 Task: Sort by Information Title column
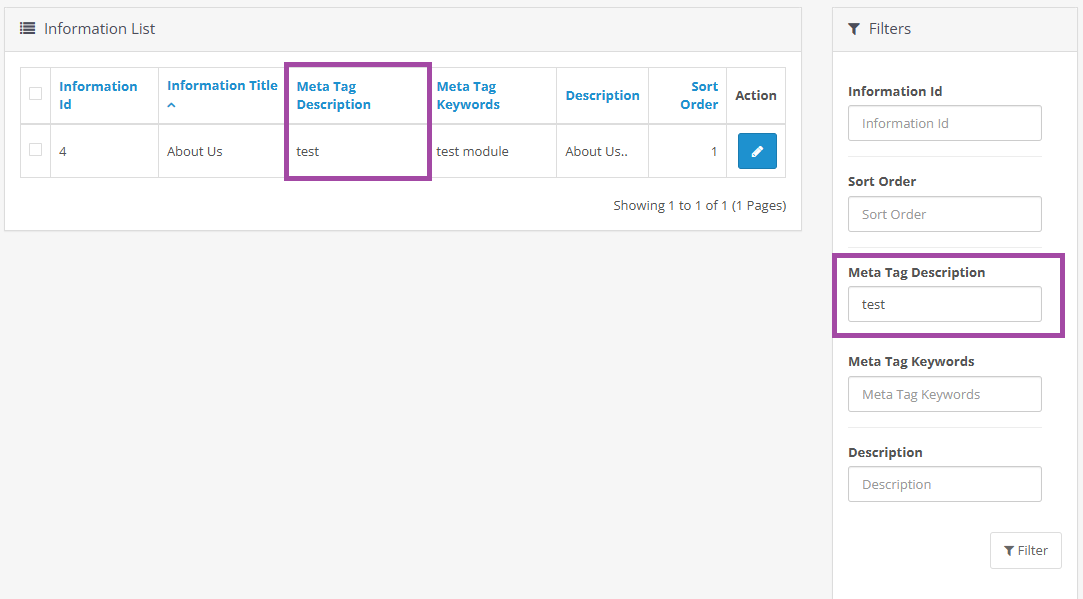click(222, 86)
